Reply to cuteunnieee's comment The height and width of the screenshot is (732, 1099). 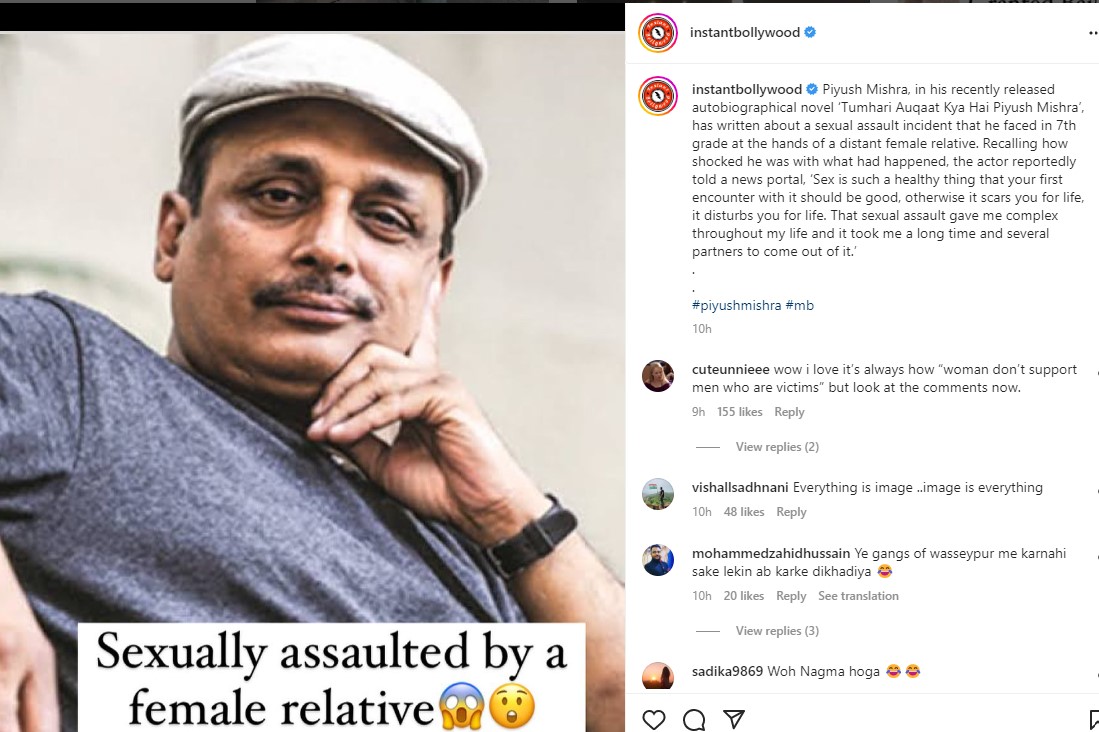(789, 412)
